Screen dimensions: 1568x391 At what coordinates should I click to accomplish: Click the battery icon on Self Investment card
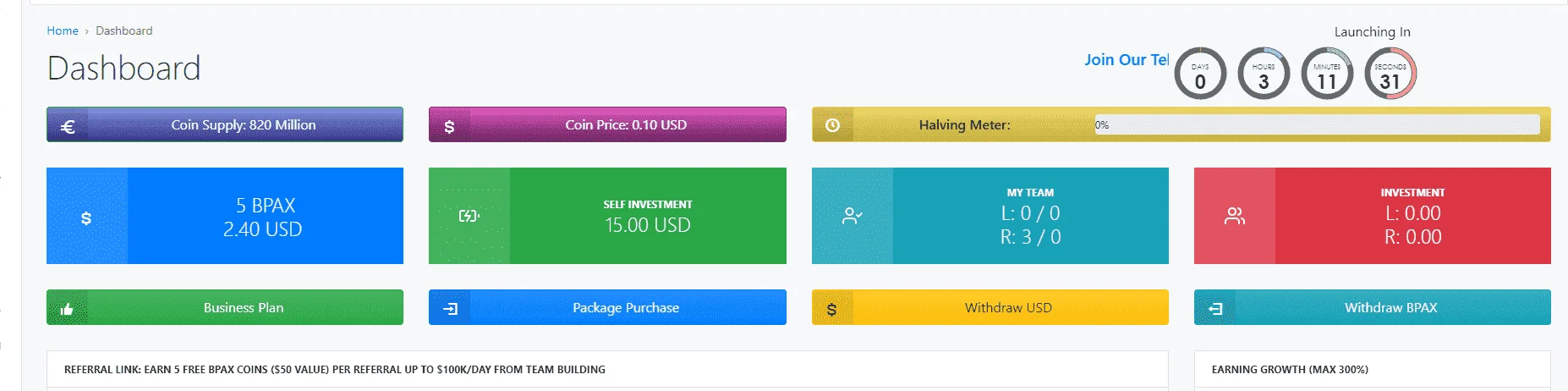469,216
